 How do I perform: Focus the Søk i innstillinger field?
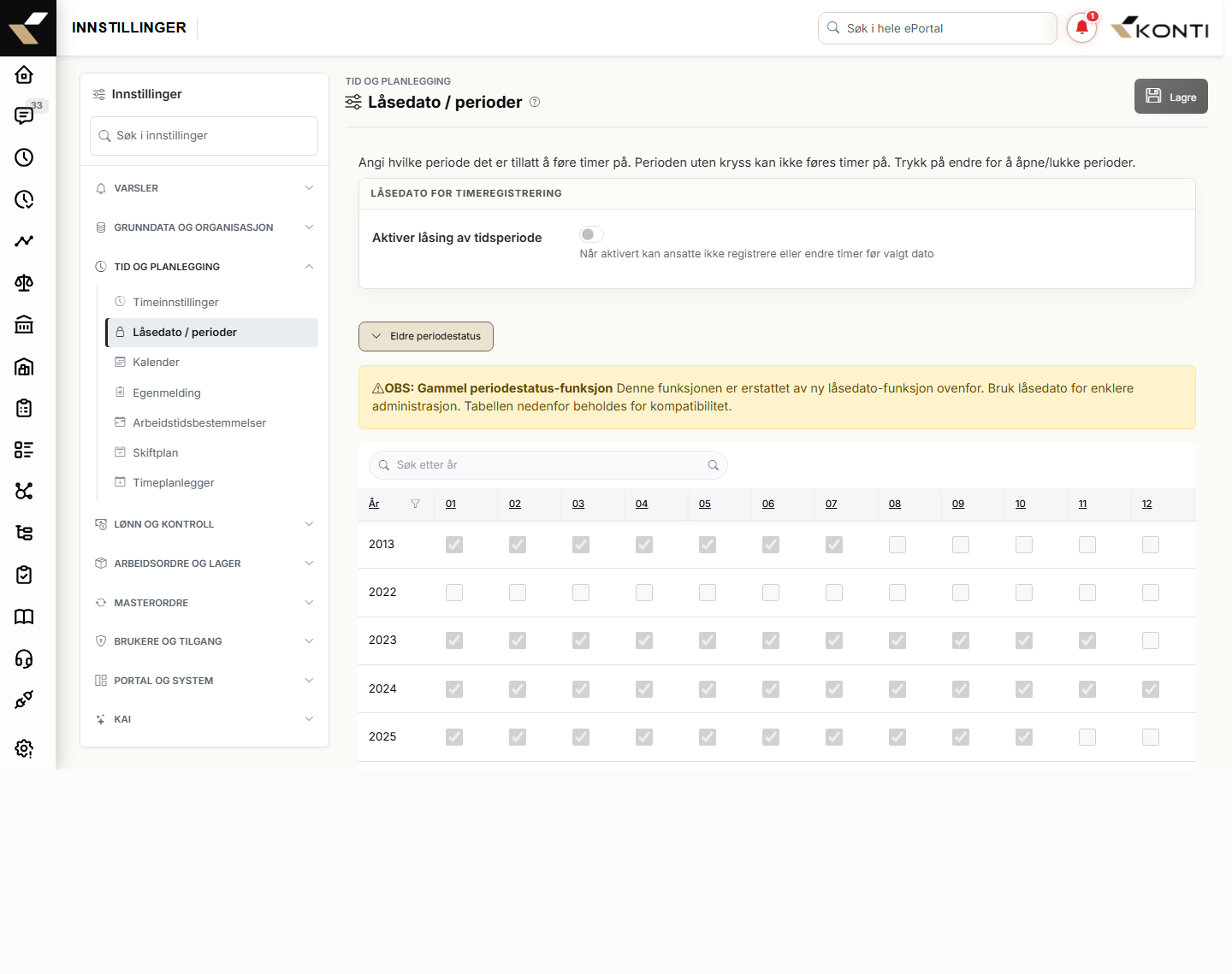[x=204, y=136]
